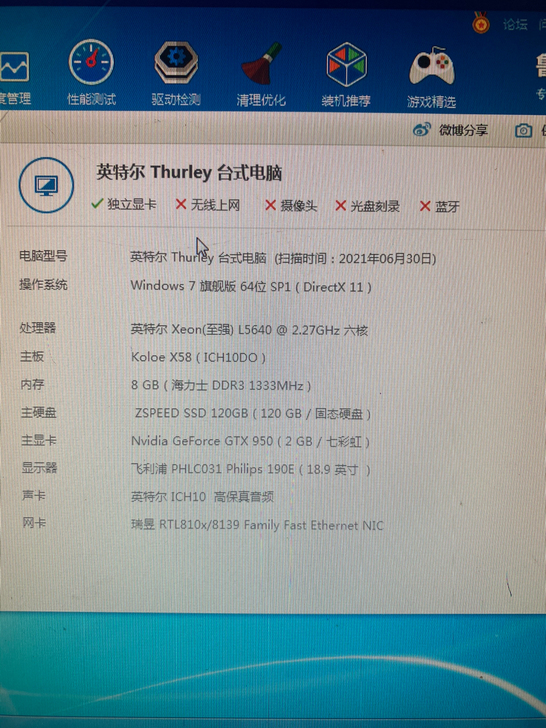Click the Nvidia GeForce GTX 950 value
This screenshot has height=728, width=546.
click(x=250, y=441)
